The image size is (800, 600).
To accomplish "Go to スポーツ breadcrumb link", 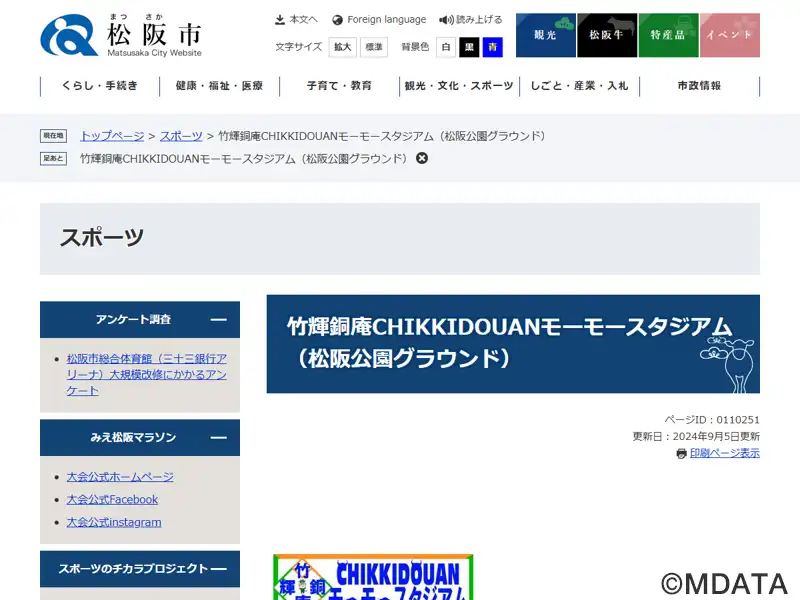I will pyautogui.click(x=181, y=136).
